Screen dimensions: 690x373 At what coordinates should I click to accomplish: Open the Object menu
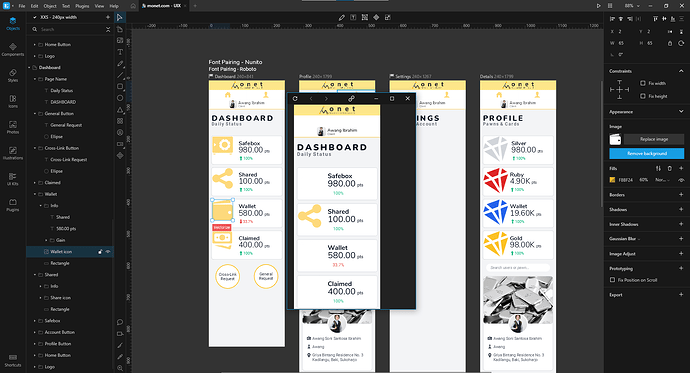(50, 6)
